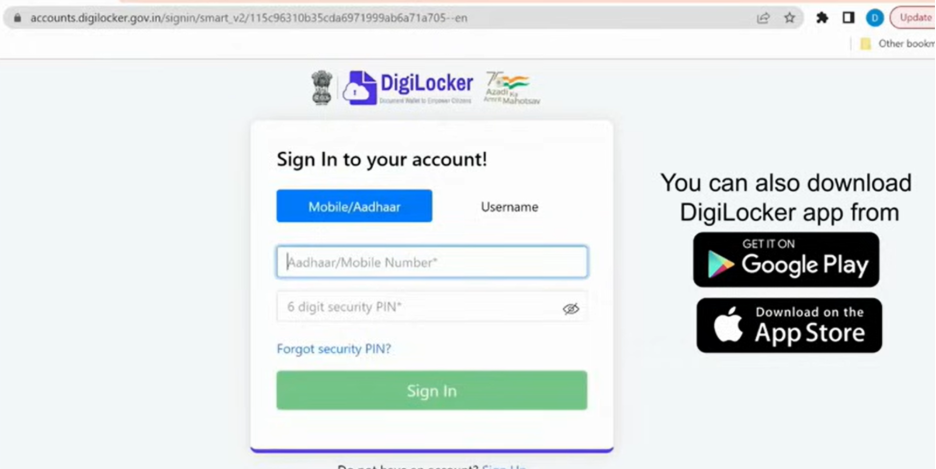Click the padlock site info icon
The image size is (936, 469).
point(17,18)
